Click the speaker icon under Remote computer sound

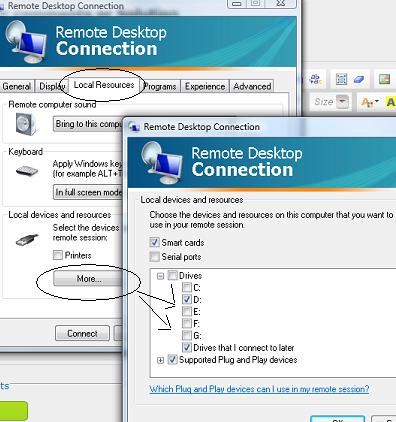pos(26,124)
